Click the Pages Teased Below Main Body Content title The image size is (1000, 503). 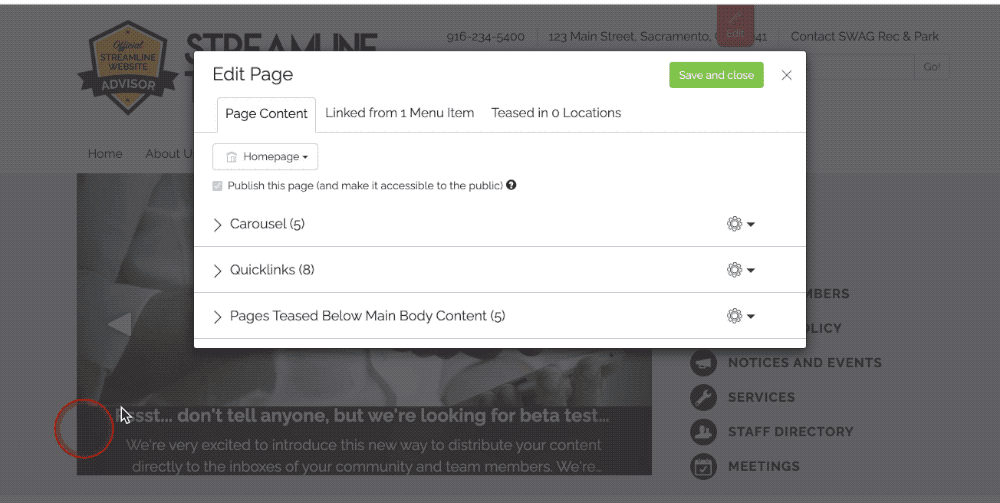pos(367,316)
